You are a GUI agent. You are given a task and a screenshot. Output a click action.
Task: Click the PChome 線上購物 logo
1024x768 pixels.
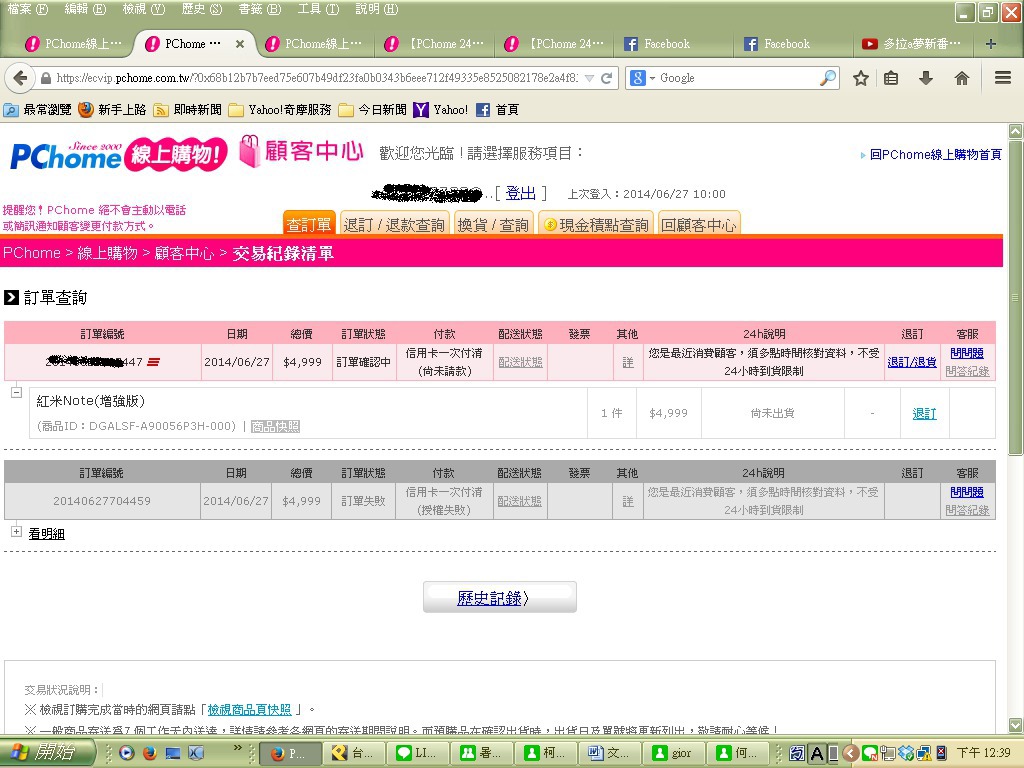tap(118, 155)
